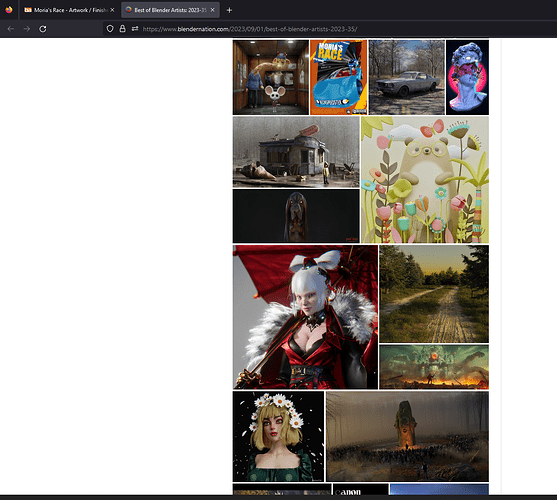The width and height of the screenshot is (557, 500).
Task: Open the tracking protection shield
Action: pos(110,29)
